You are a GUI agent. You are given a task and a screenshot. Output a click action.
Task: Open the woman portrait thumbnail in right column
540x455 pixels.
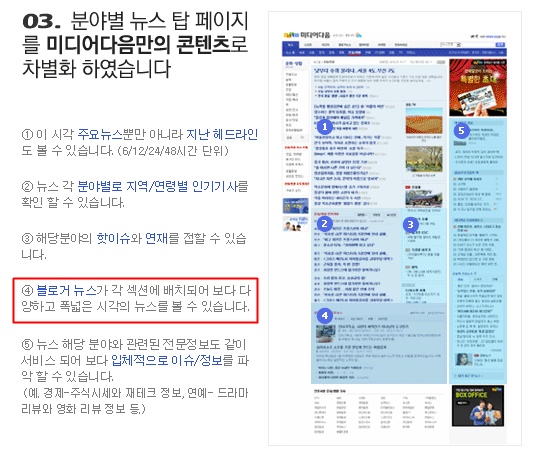coord(464,360)
